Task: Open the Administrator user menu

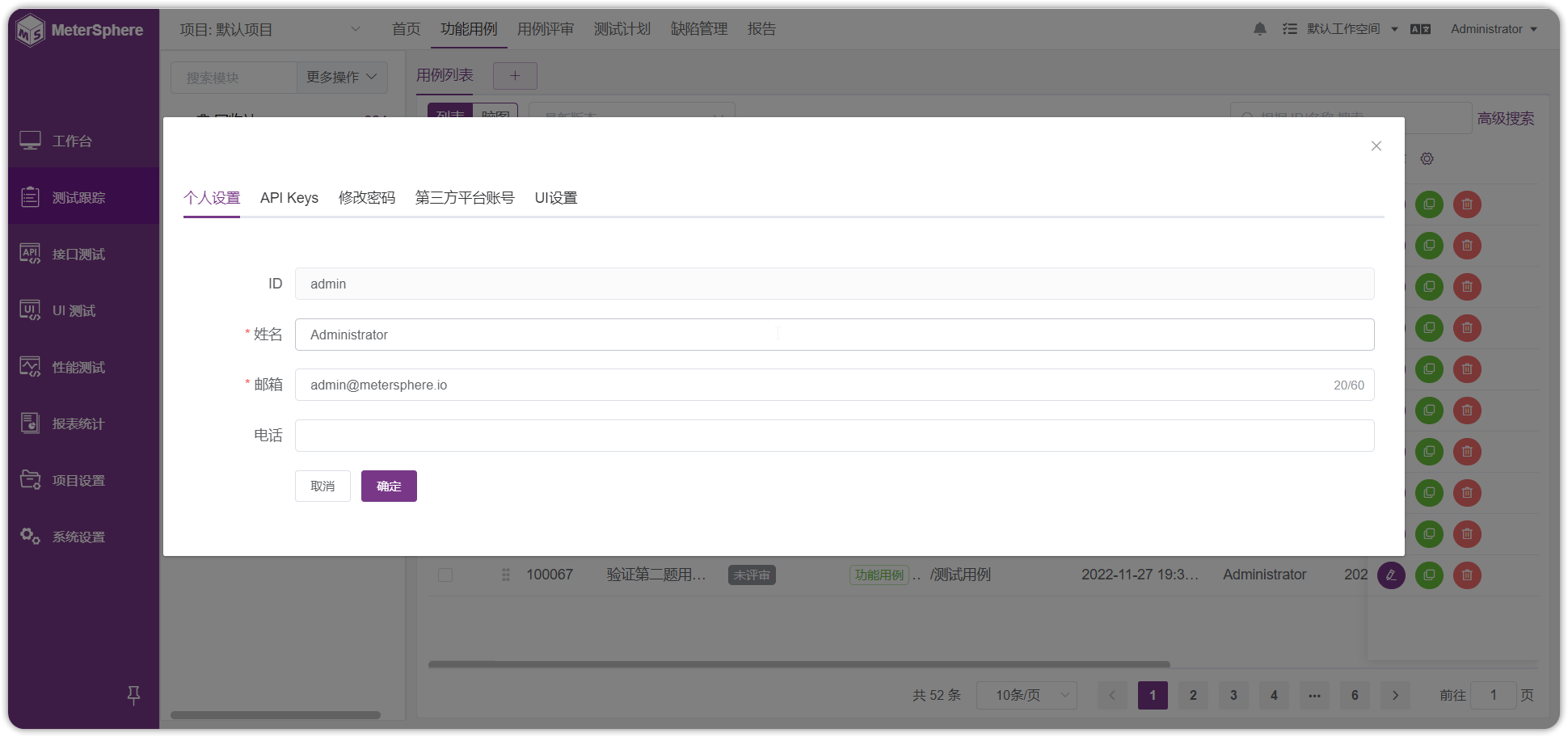Action: point(1494,29)
